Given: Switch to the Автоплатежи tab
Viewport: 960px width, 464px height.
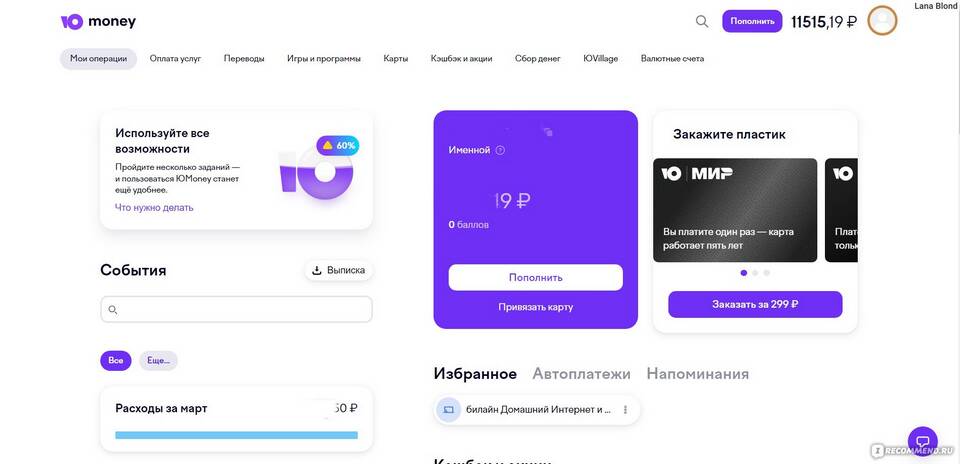Looking at the screenshot, I should (581, 373).
